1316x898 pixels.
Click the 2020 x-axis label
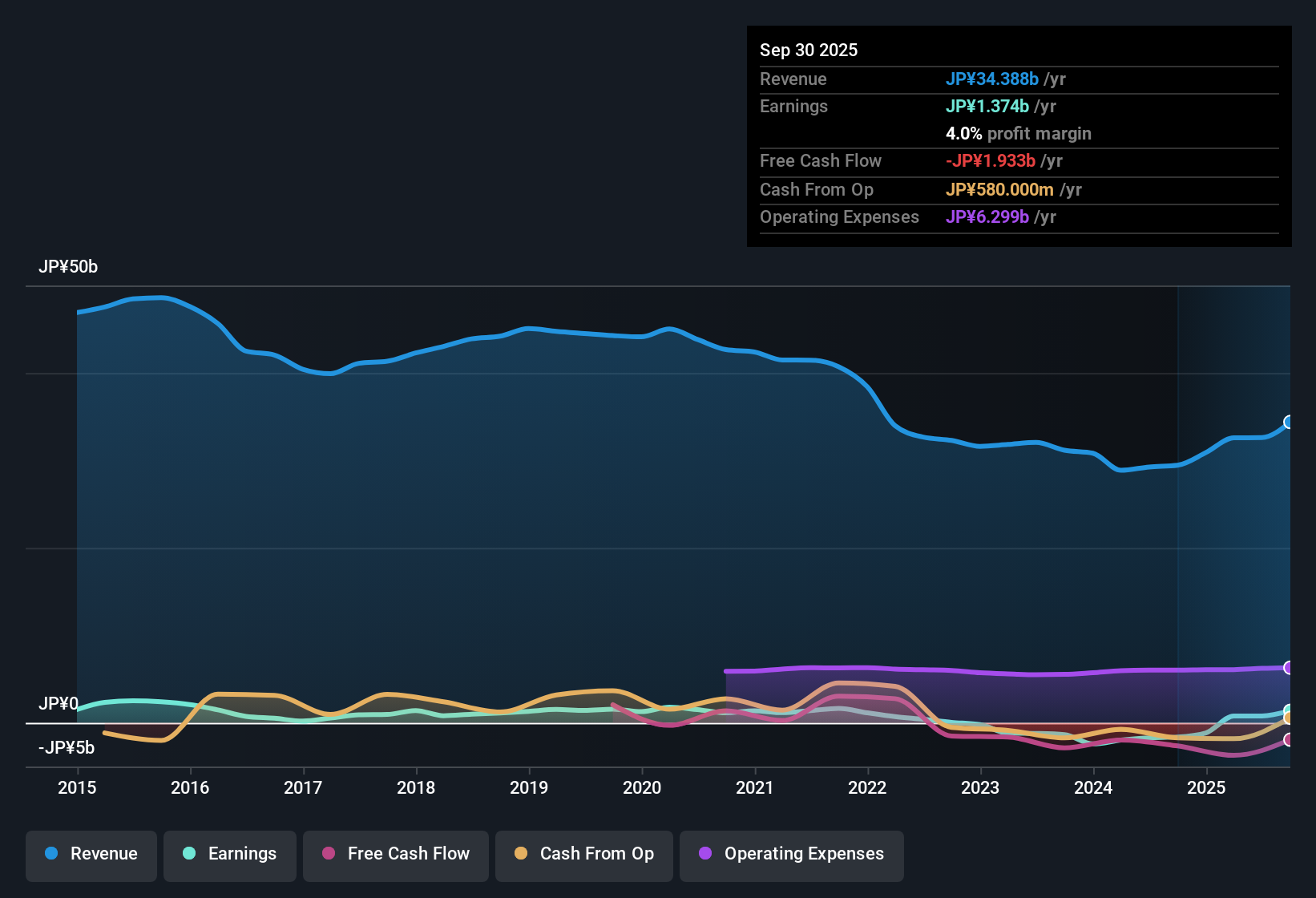[x=642, y=787]
